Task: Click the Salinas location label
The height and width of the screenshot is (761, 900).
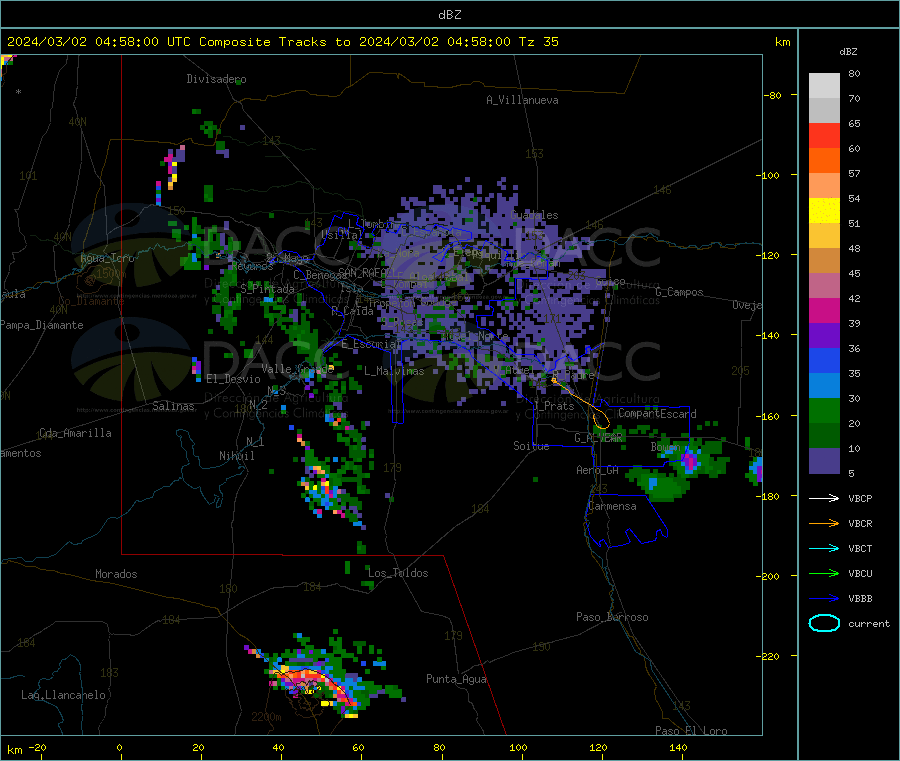Action: coord(173,406)
